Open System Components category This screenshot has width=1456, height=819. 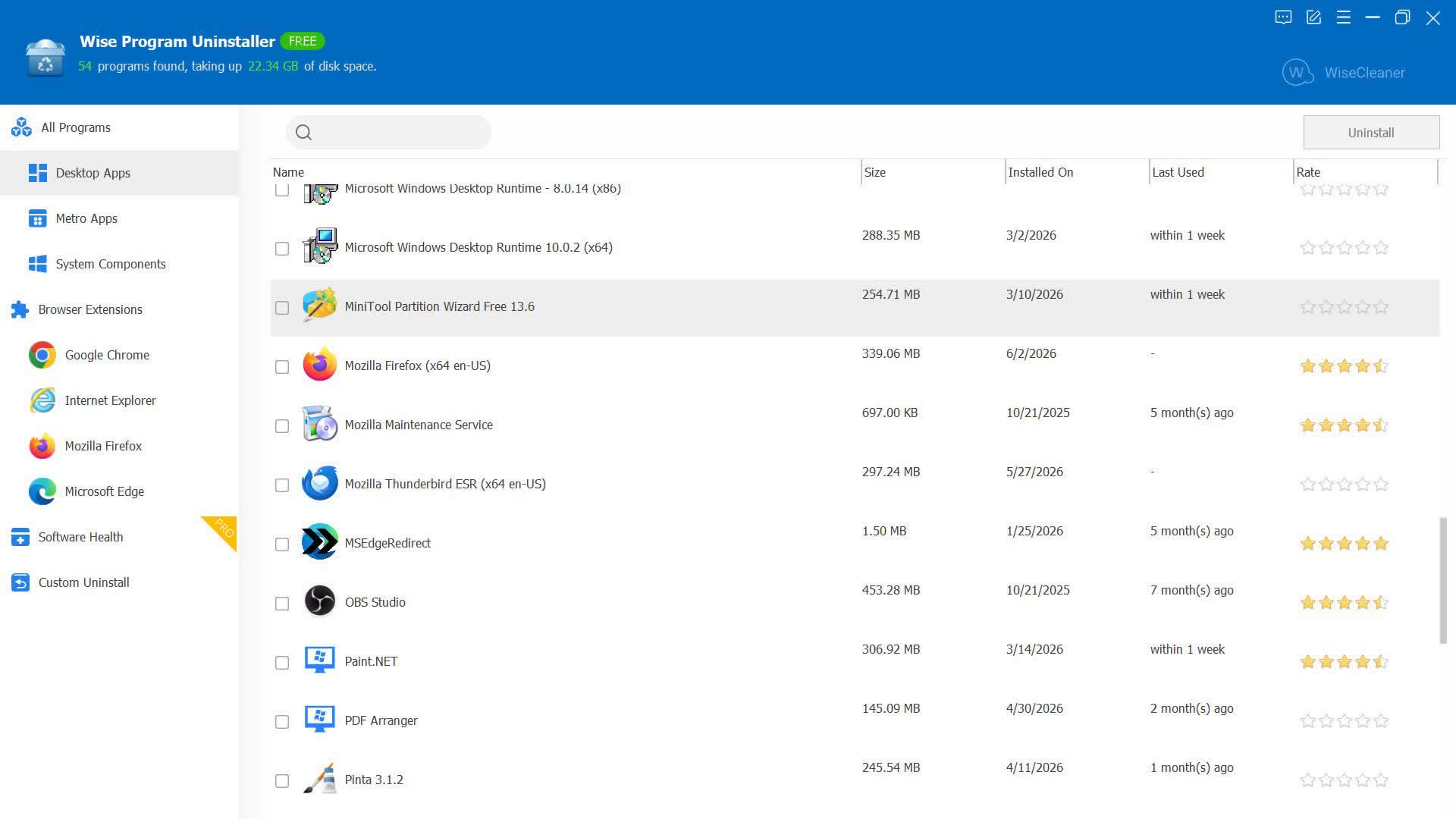(119, 264)
